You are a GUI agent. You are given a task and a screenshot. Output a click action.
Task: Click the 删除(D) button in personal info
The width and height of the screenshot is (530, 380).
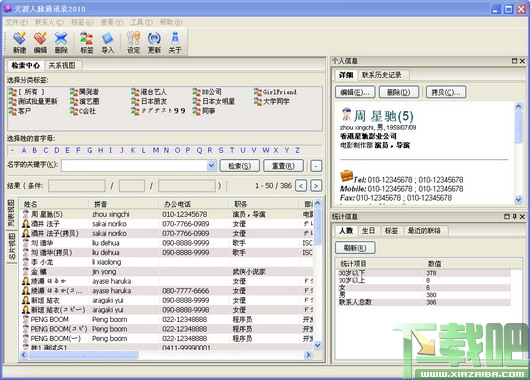click(x=399, y=92)
